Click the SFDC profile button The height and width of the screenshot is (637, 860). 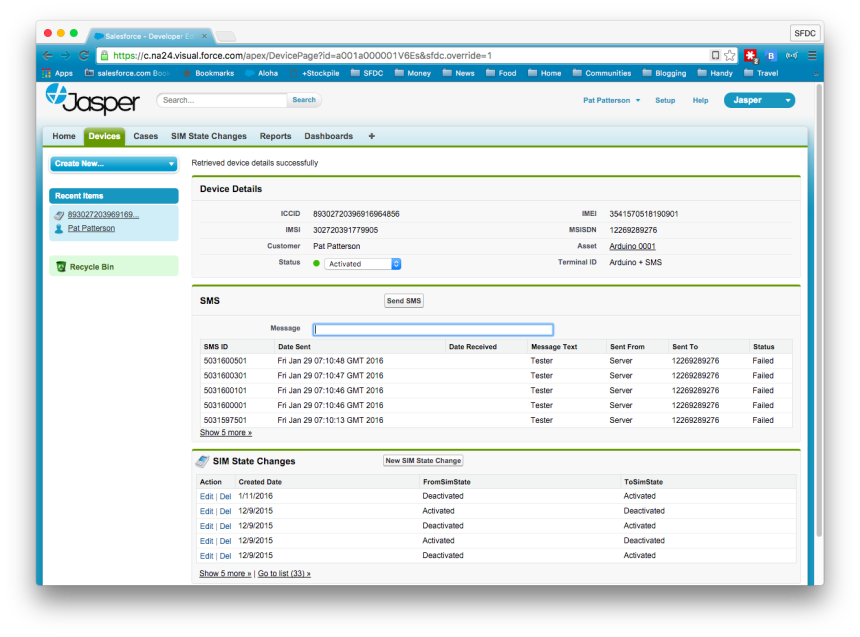click(805, 33)
